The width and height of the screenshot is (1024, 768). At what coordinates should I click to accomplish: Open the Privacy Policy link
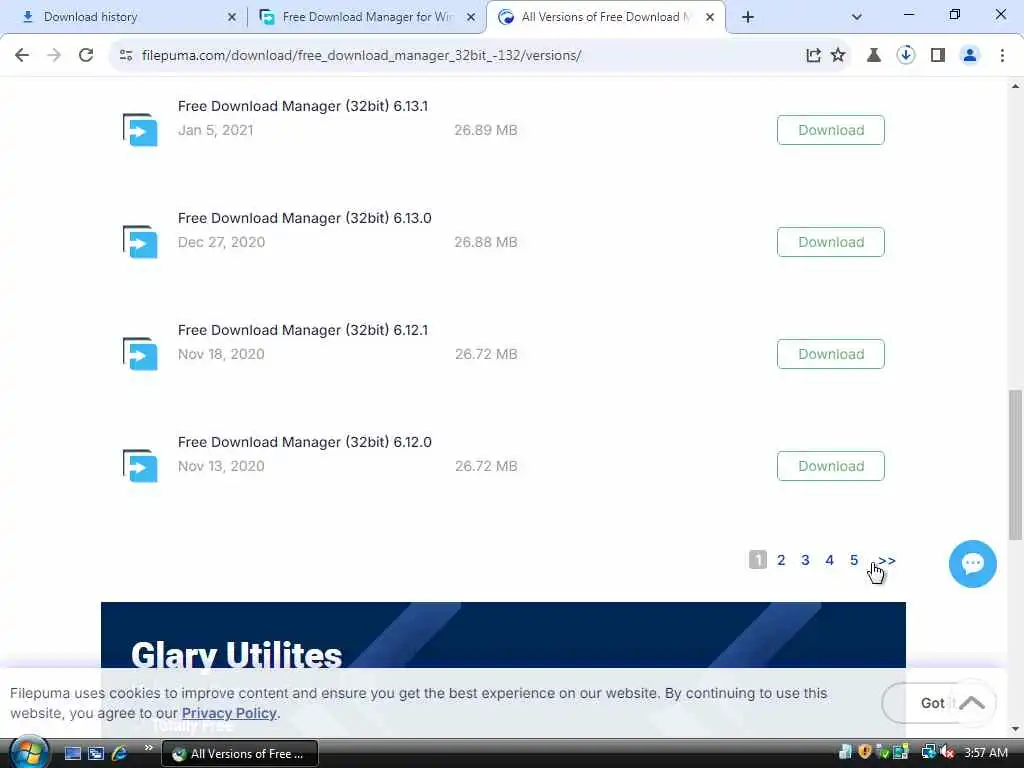point(229,713)
